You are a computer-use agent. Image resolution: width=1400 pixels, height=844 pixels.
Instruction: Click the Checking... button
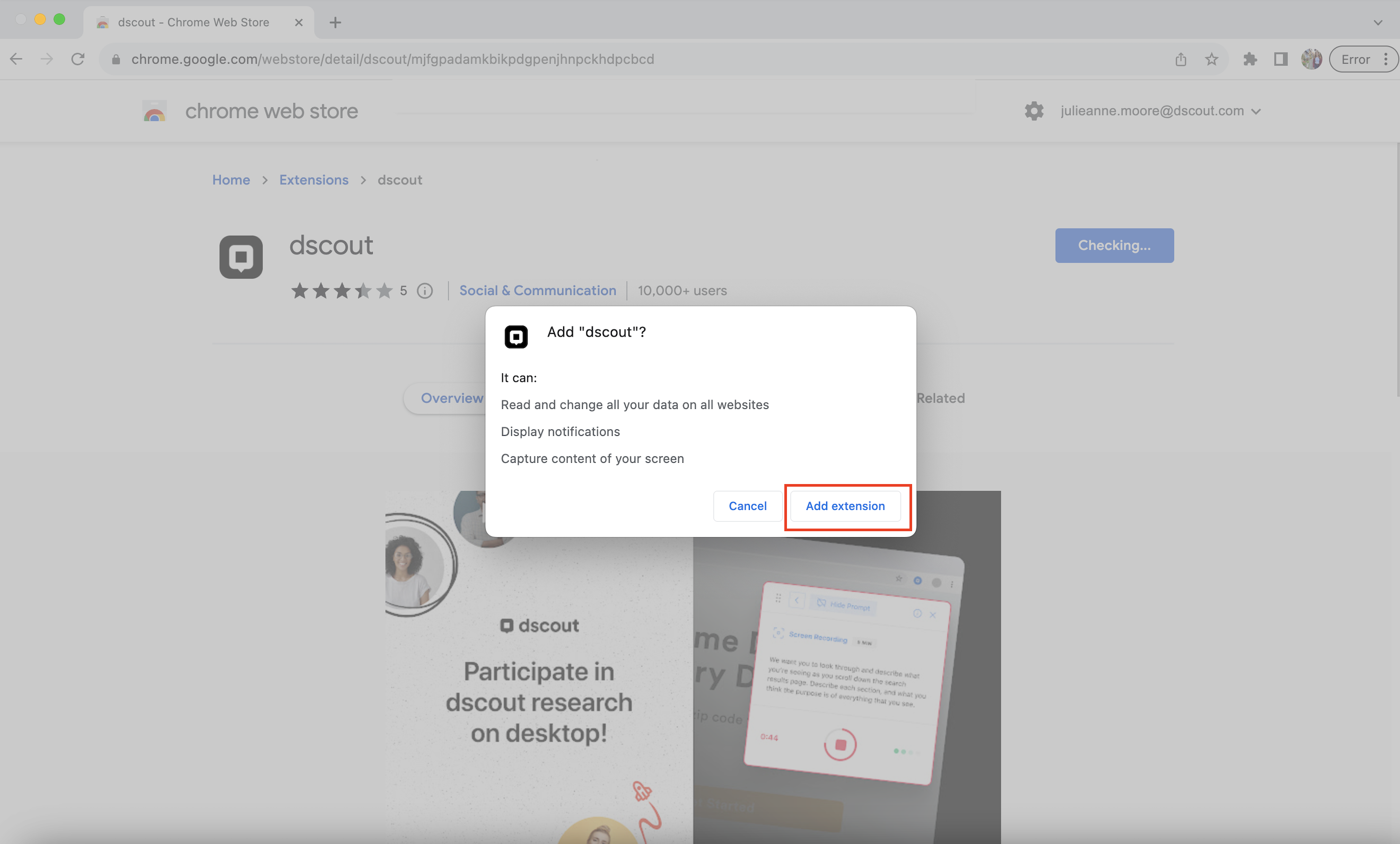pos(1114,245)
